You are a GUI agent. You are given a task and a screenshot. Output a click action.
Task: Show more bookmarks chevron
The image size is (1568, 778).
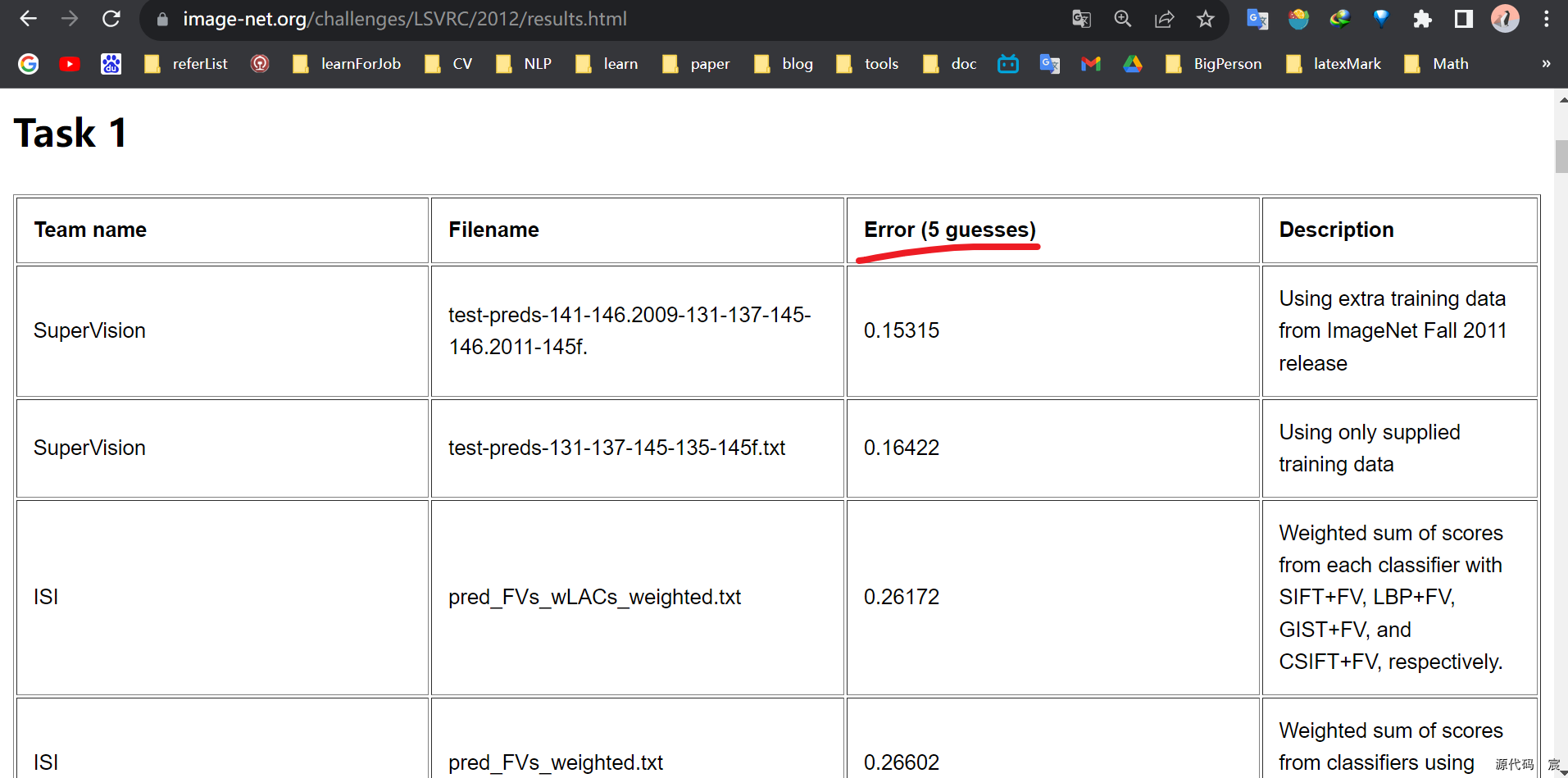pos(1546,64)
